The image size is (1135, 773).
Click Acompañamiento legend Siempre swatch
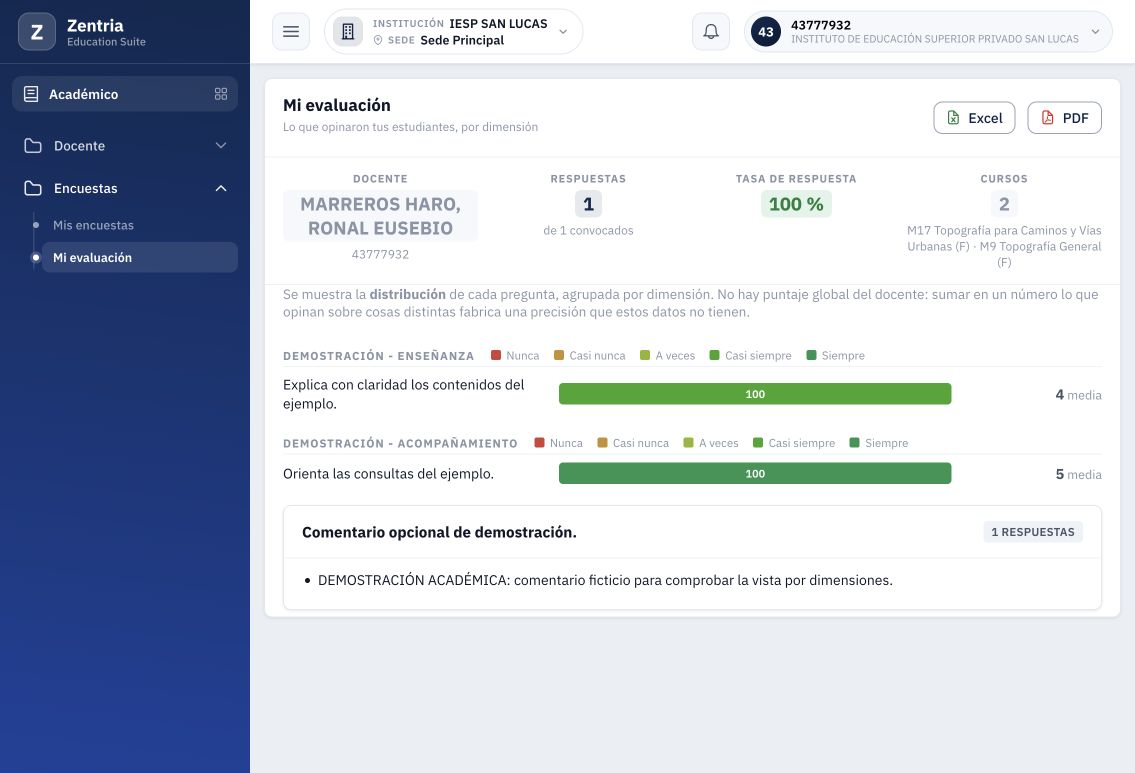point(854,443)
